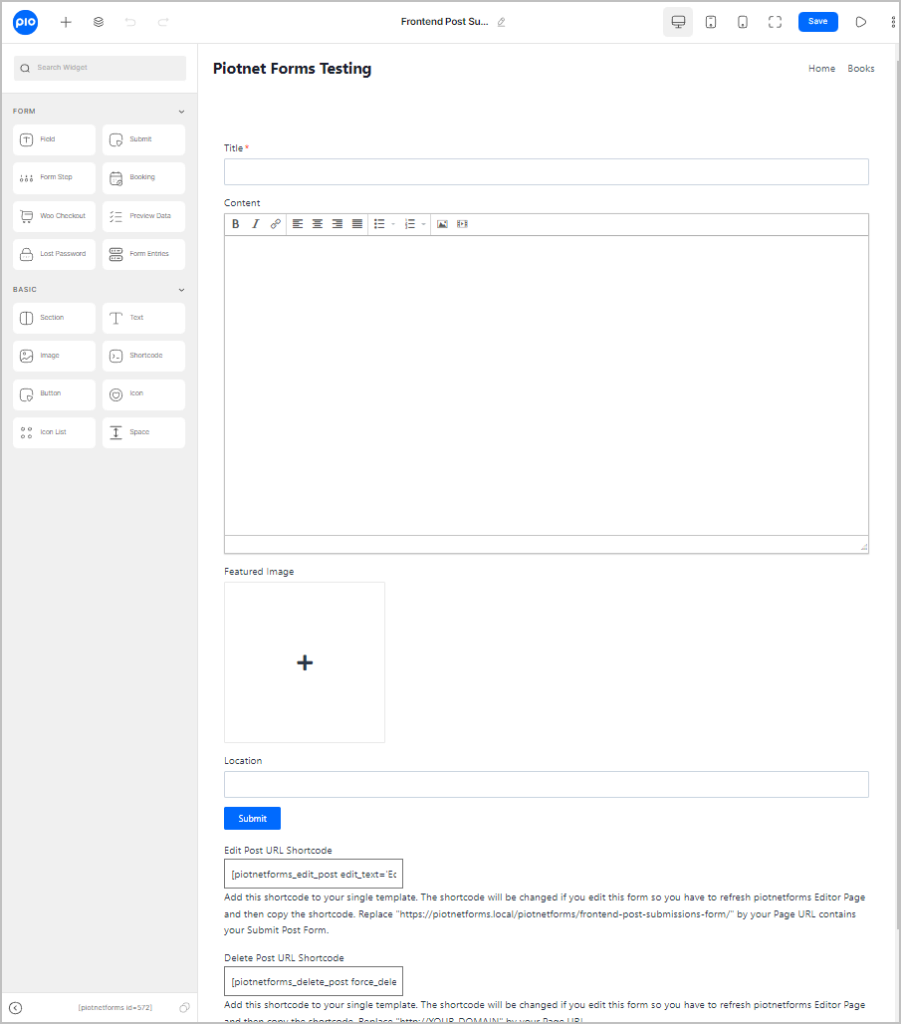Collapse the sidebar with back arrow
Image resolution: width=901 pixels, height=1024 pixels.
[16, 1008]
